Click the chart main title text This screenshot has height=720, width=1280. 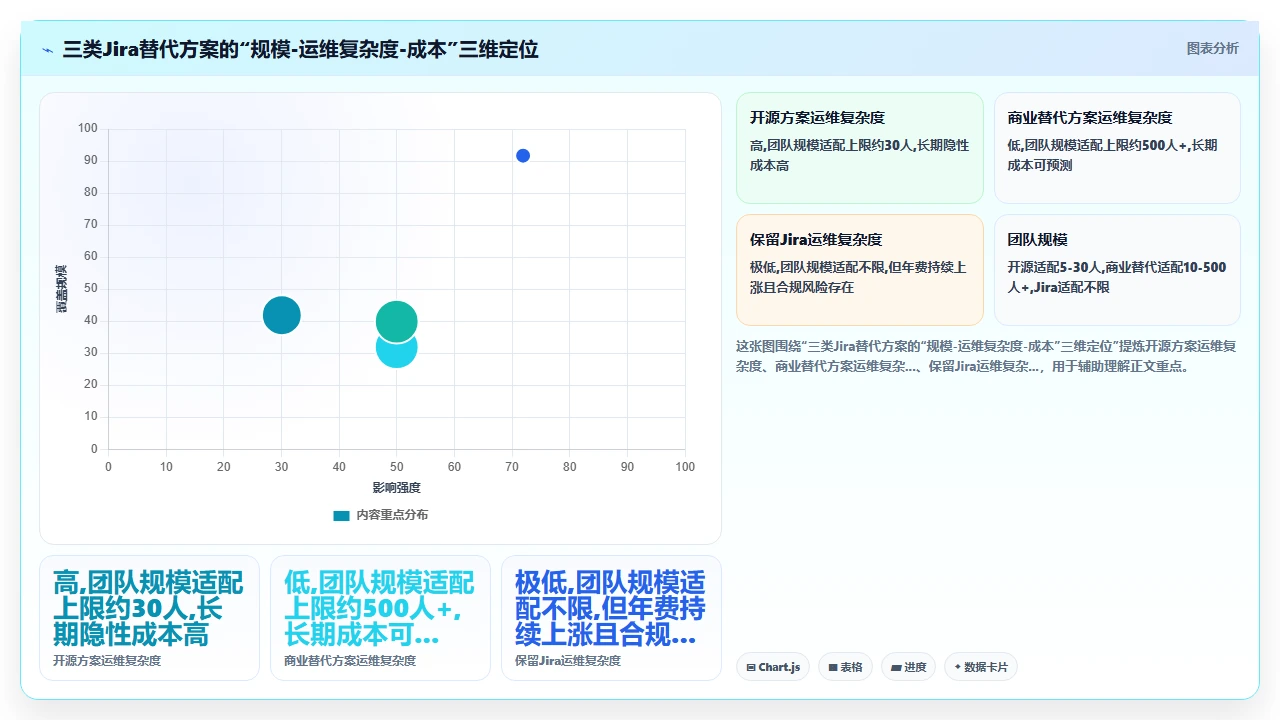coord(300,49)
